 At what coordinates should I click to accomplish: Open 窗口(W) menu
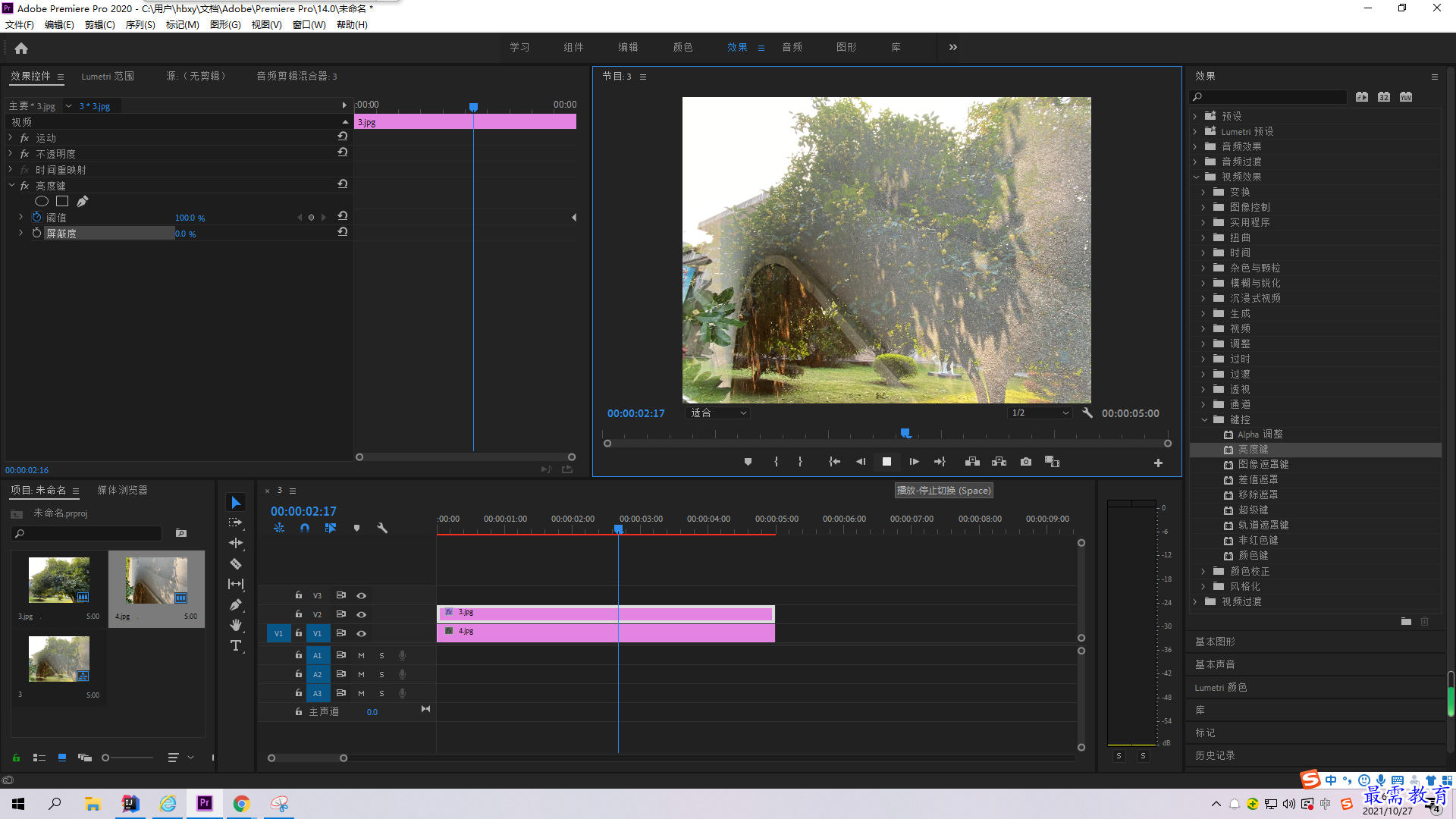point(309,24)
